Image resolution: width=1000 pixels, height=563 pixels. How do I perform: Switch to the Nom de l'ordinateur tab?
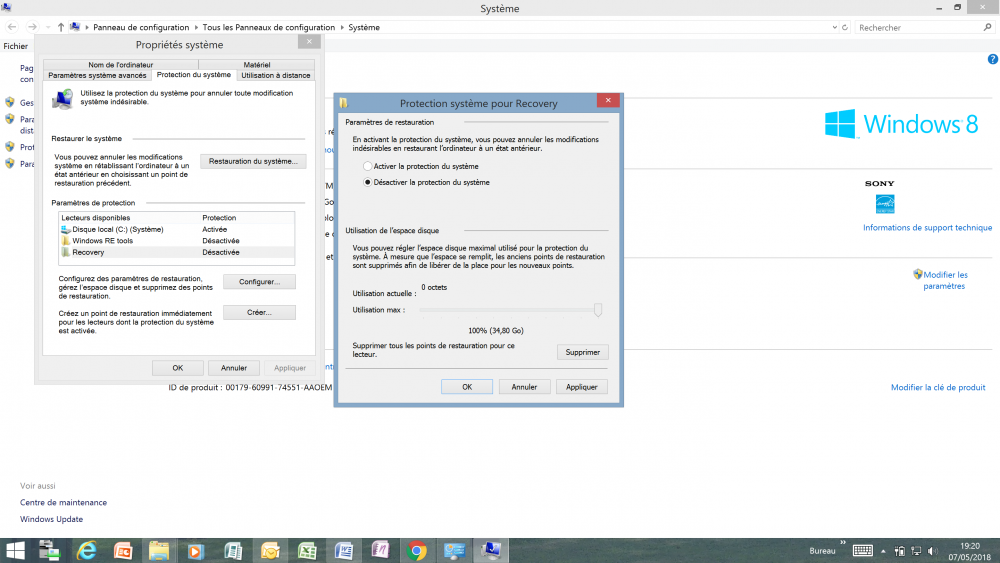point(121,64)
